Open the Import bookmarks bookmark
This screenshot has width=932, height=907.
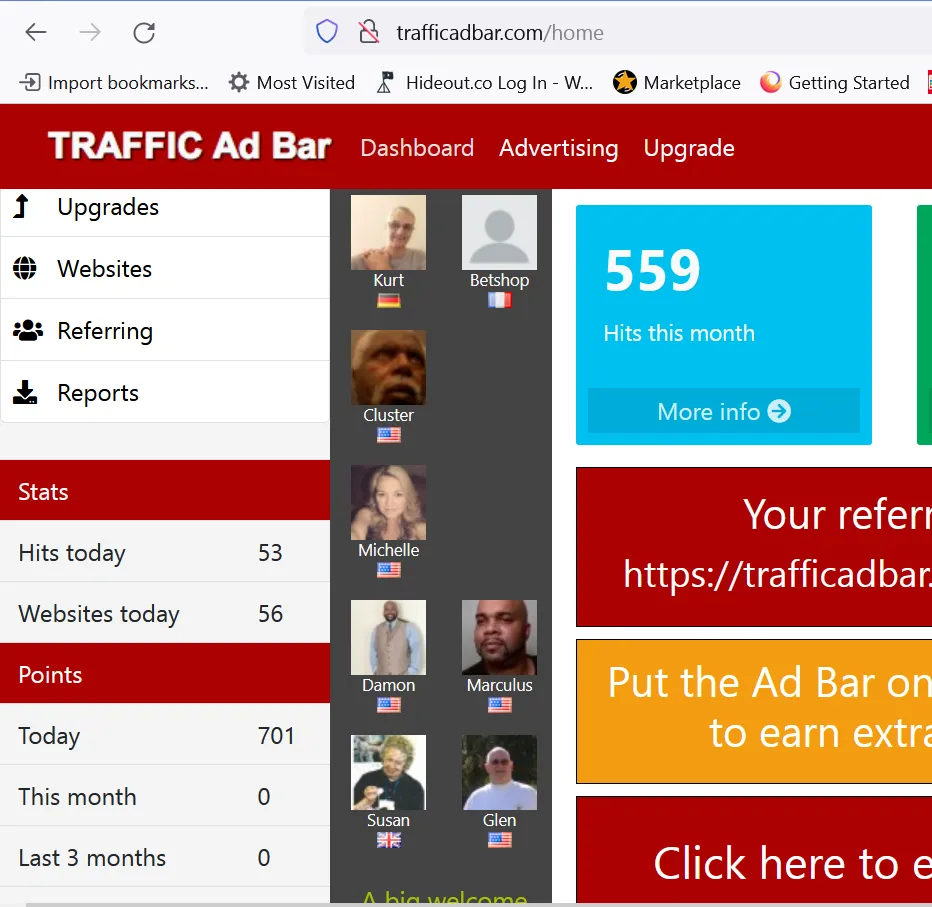pyautogui.click(x=114, y=83)
